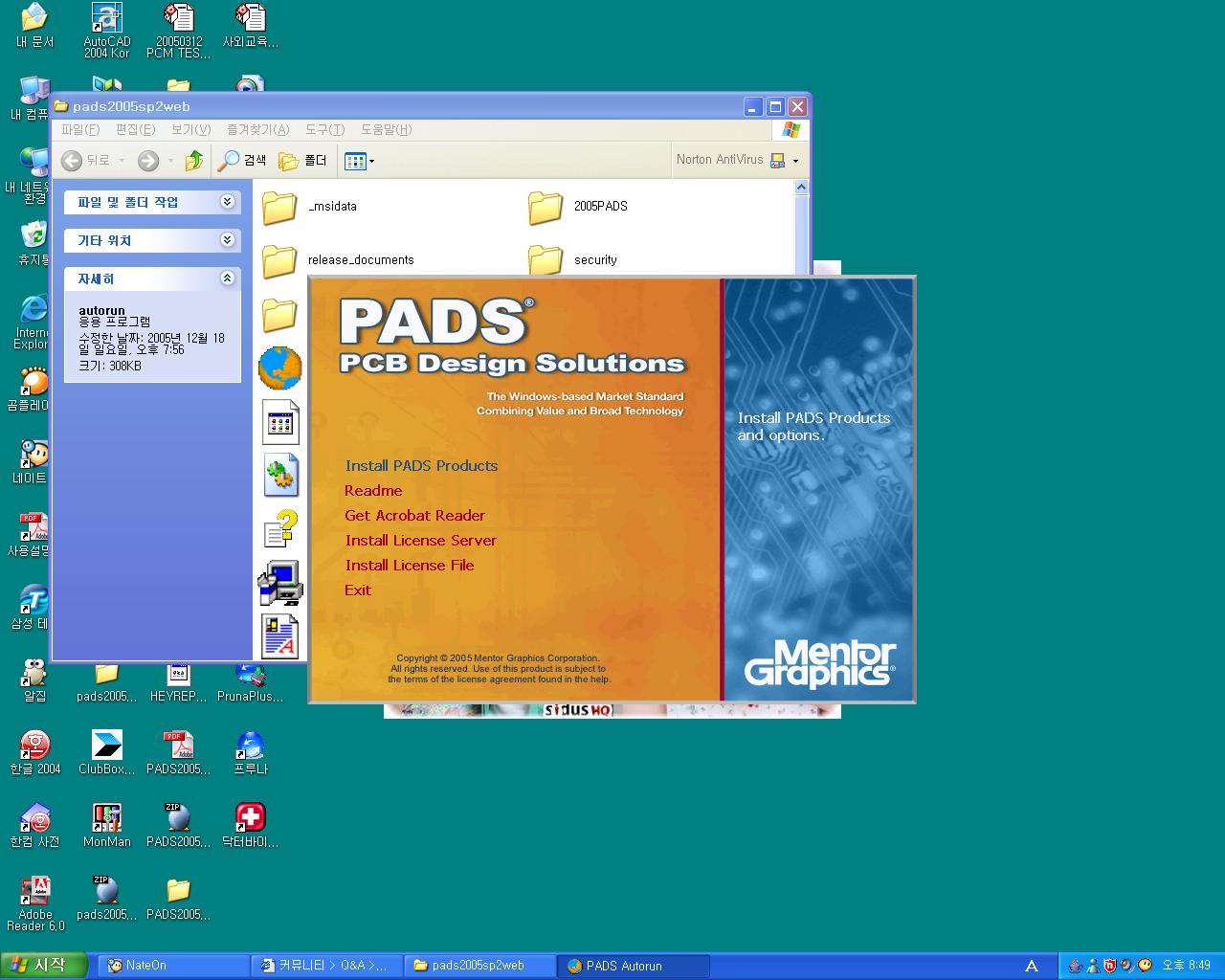1225x980 pixels.
Task: Select the 20050312 PCM TES... desktop file
Action: (x=178, y=31)
